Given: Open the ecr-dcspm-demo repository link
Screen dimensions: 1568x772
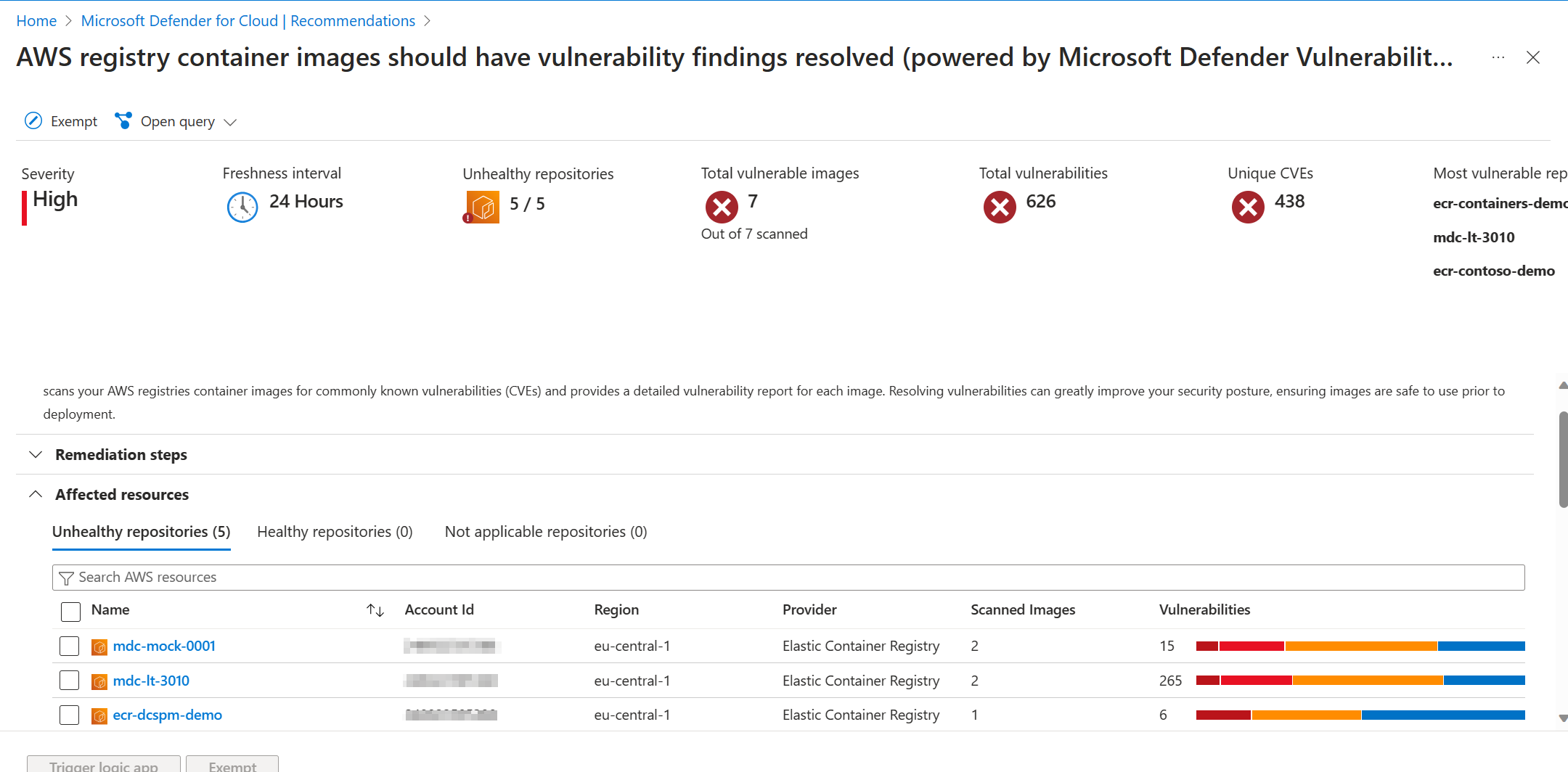Looking at the screenshot, I should 168,715.
